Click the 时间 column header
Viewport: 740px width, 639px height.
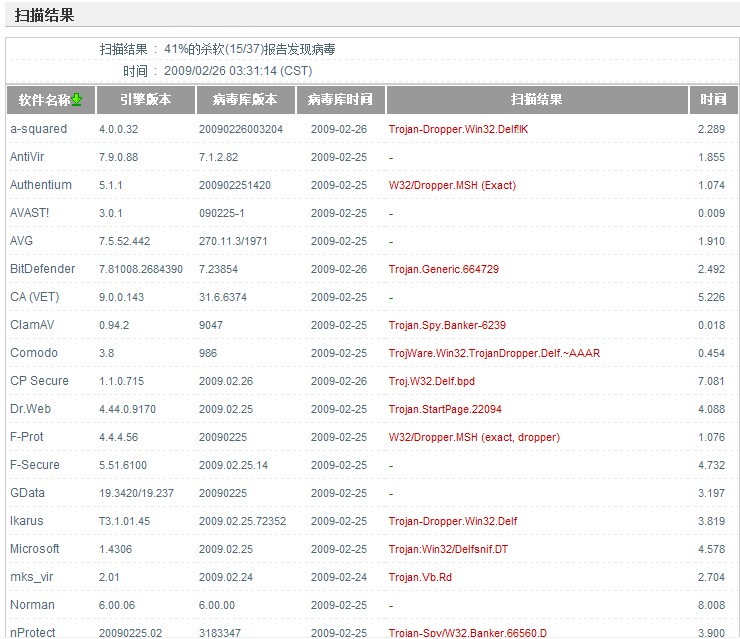pos(713,100)
